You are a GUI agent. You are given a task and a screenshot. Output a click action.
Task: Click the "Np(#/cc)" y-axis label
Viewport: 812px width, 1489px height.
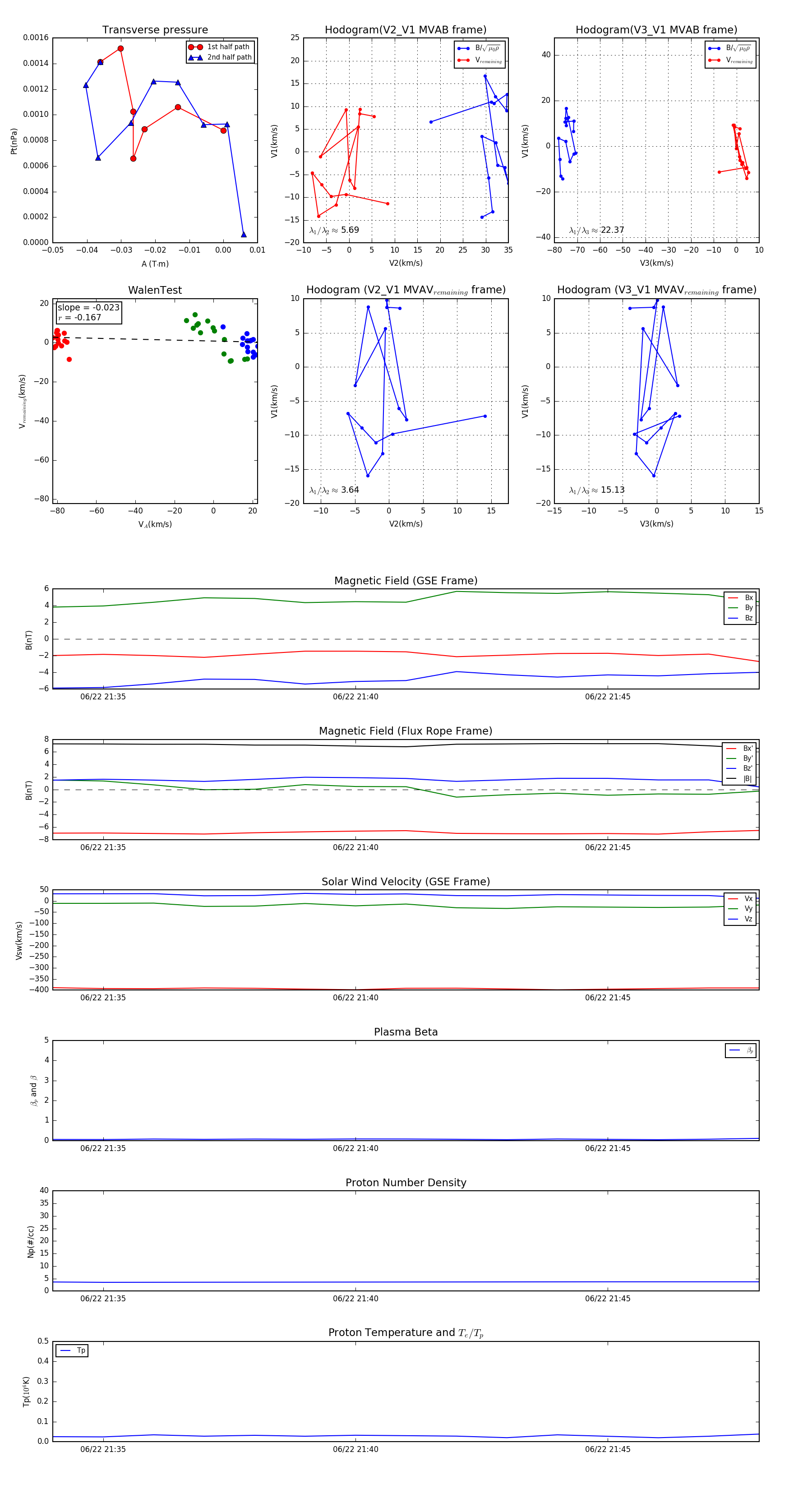pos(31,1242)
